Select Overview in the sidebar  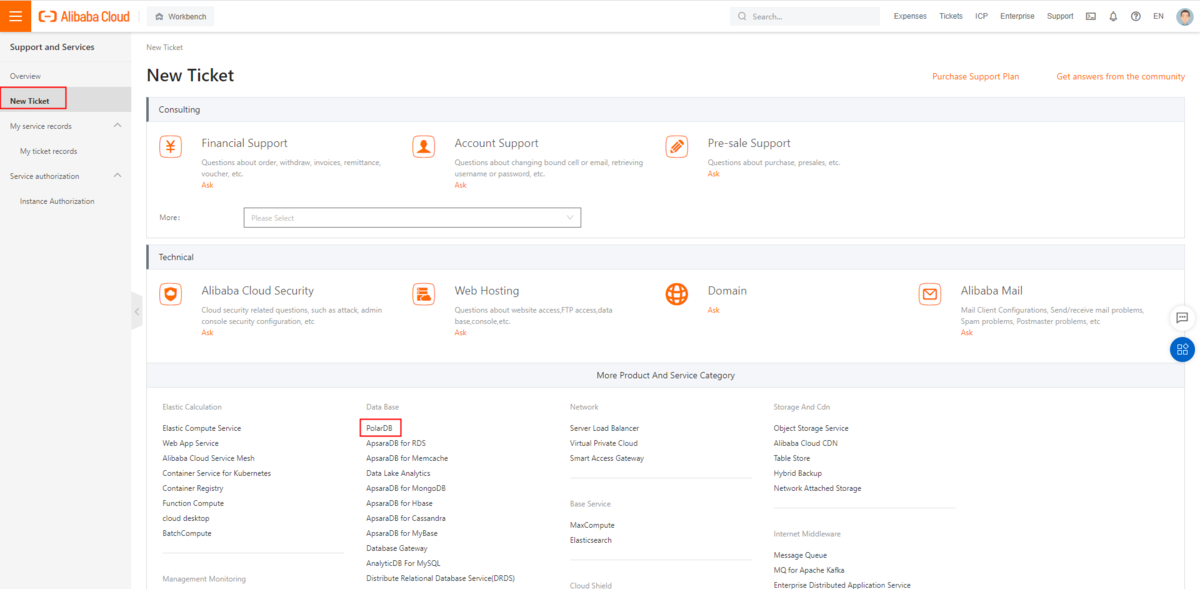pos(26,76)
